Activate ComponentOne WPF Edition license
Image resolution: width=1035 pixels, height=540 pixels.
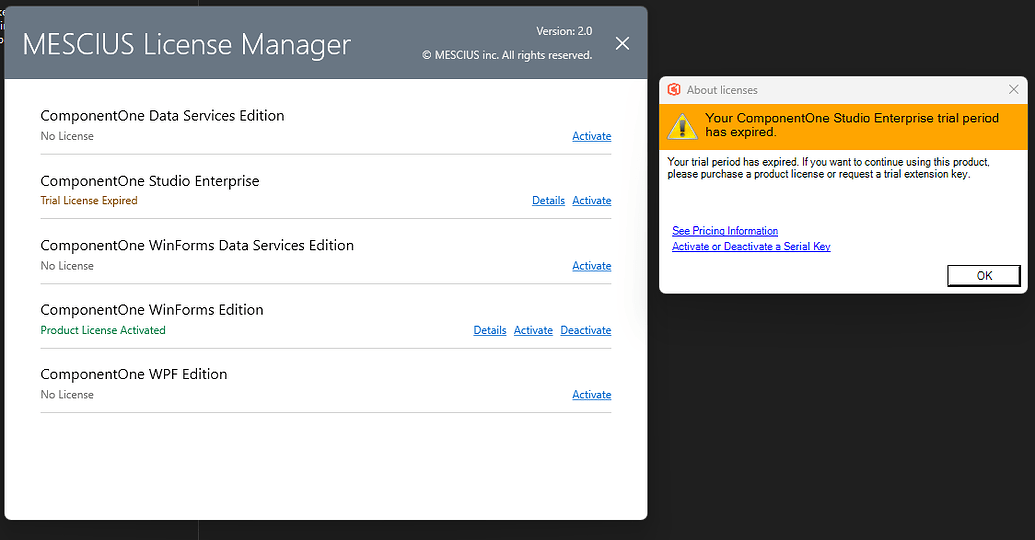[591, 395]
